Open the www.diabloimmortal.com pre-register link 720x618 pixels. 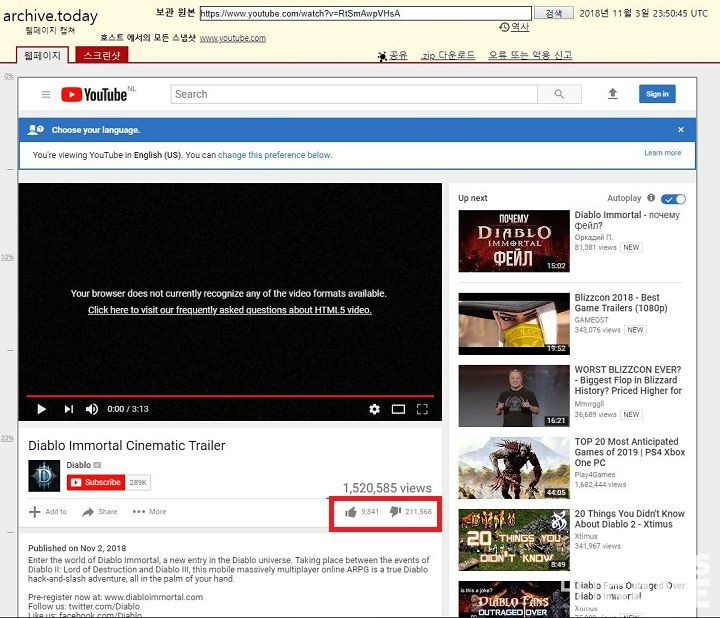[154, 597]
